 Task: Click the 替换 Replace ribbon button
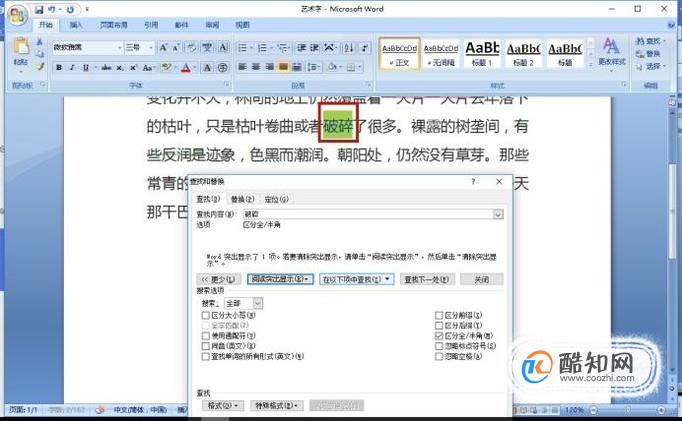tap(648, 54)
